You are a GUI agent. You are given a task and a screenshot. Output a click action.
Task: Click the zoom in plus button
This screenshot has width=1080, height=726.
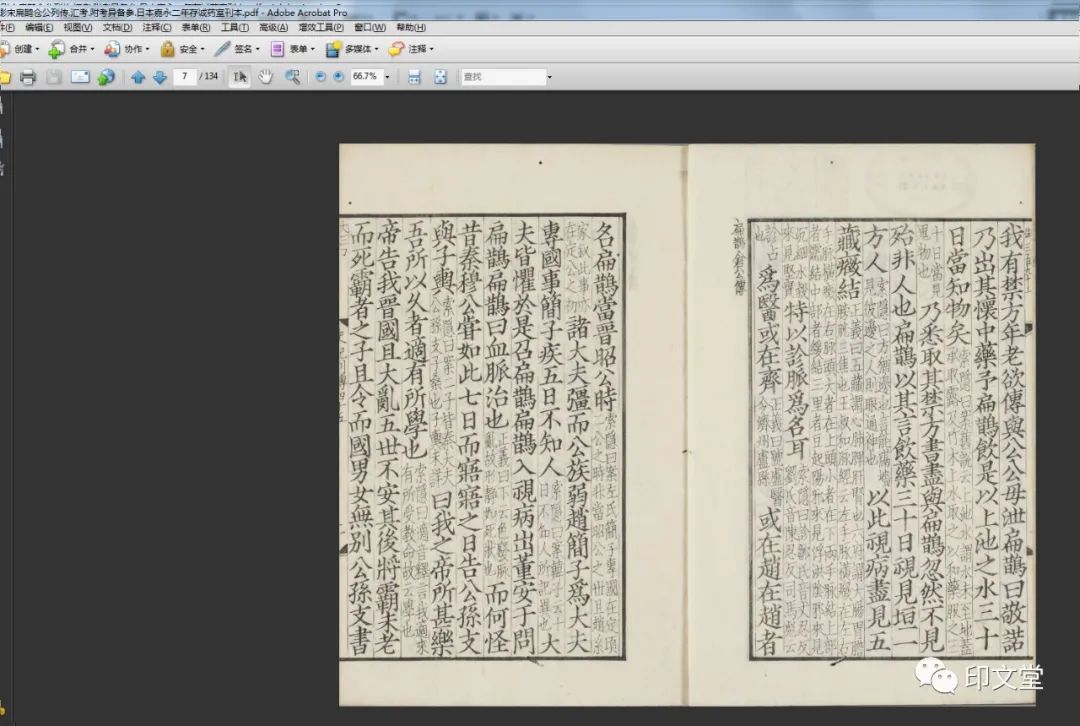(x=338, y=77)
